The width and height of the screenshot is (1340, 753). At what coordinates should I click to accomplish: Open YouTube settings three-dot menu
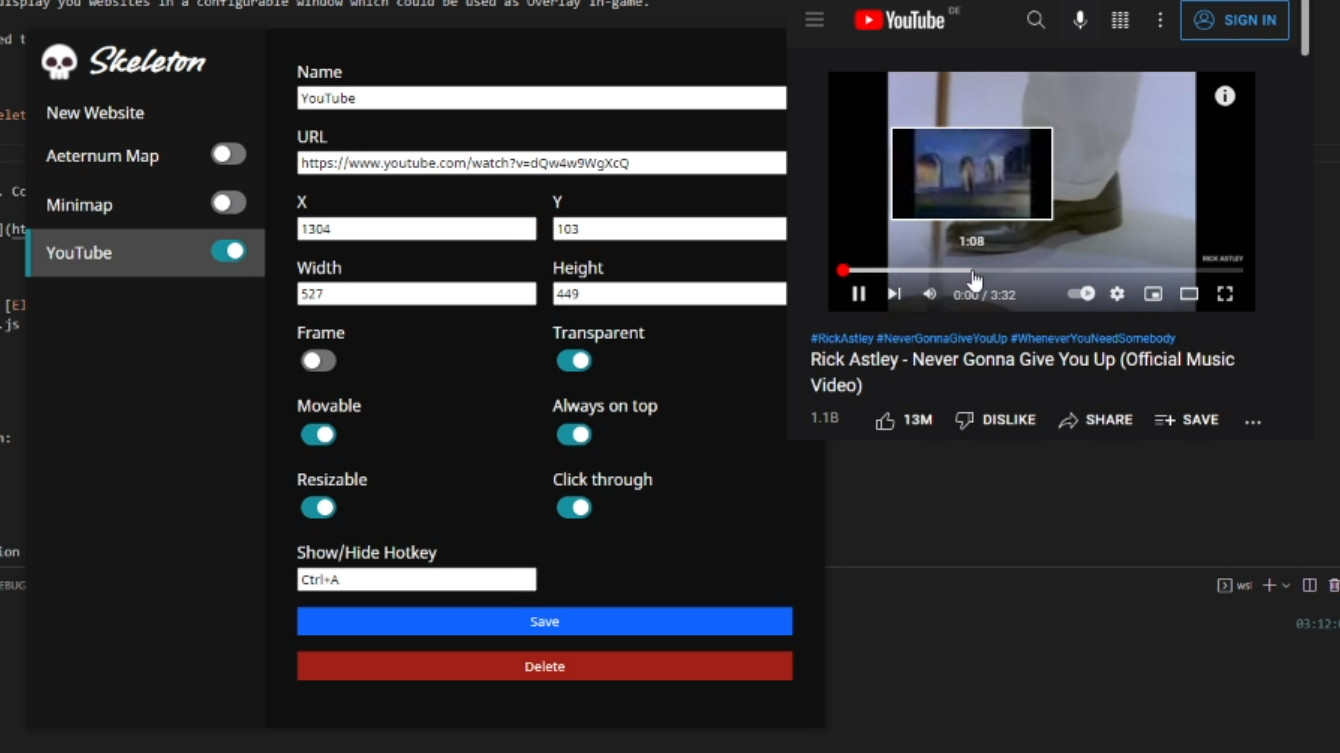[1160, 20]
